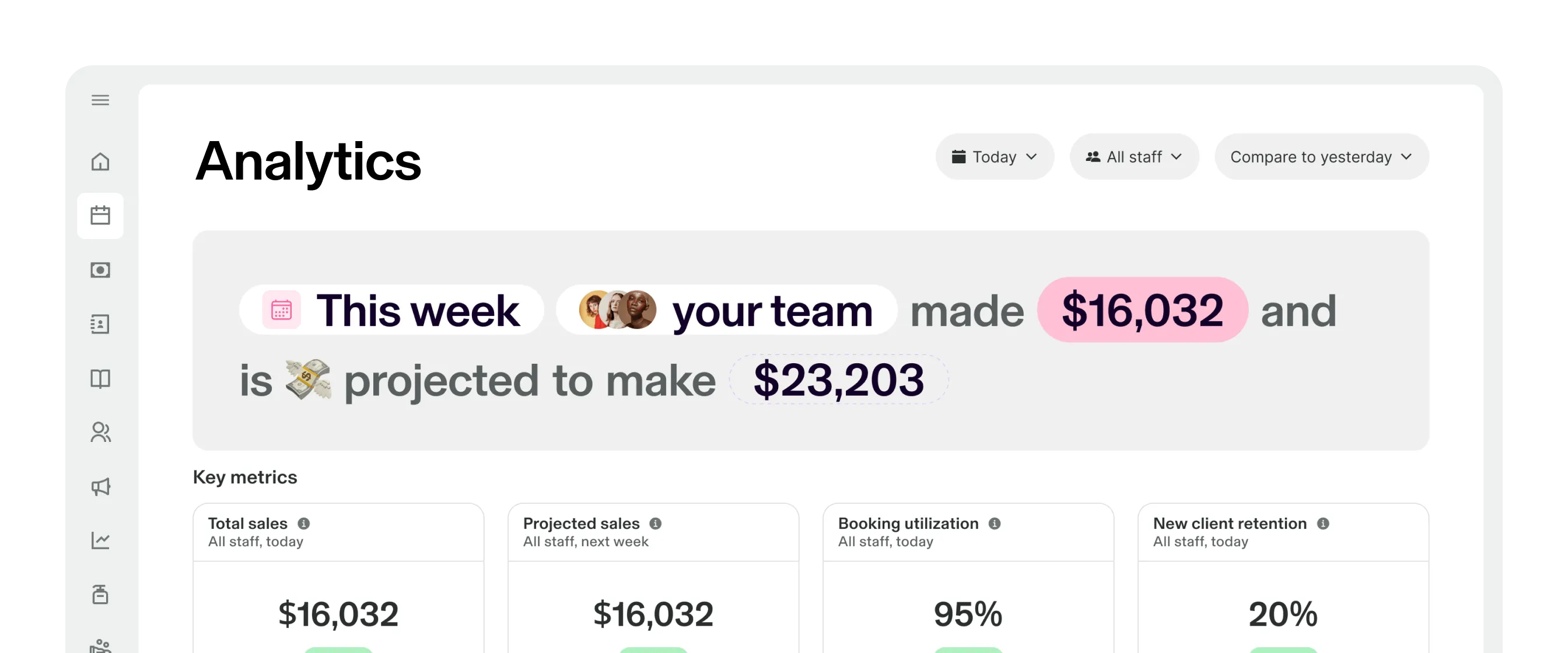
Task: Select the catalog book icon in sidebar
Action: pyautogui.click(x=101, y=378)
